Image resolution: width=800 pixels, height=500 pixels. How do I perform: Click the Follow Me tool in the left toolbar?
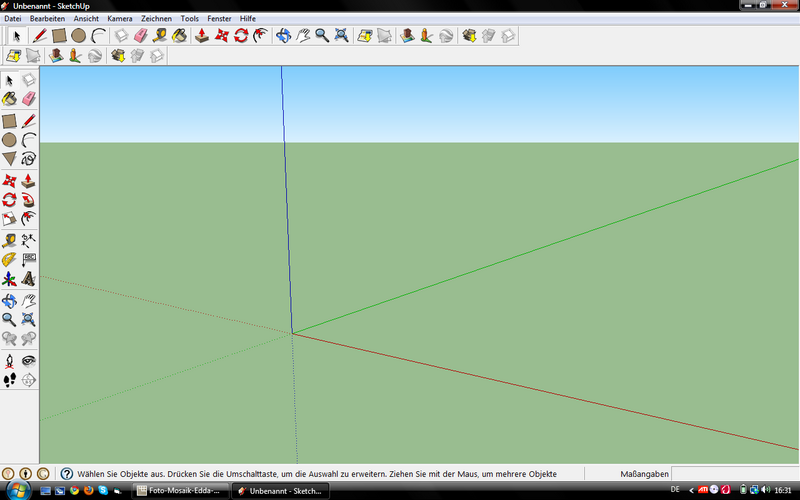point(29,200)
